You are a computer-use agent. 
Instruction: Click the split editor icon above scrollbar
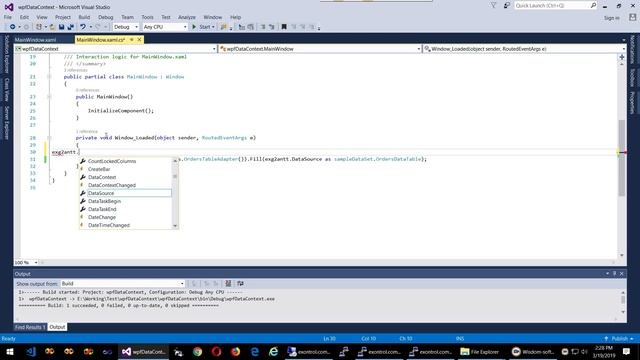coord(622,57)
